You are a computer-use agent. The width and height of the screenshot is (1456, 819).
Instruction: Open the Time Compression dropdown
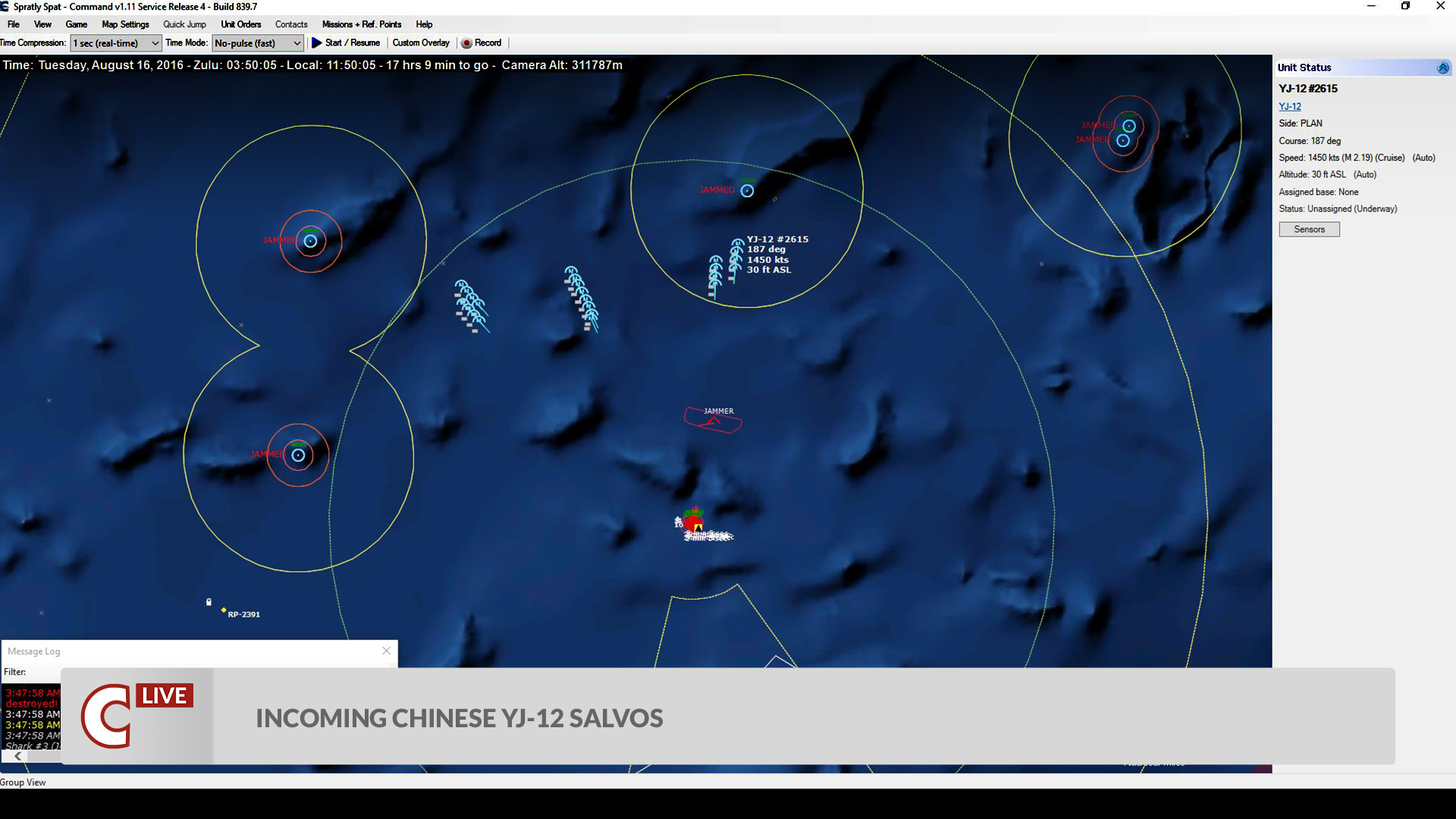pyautogui.click(x=154, y=43)
